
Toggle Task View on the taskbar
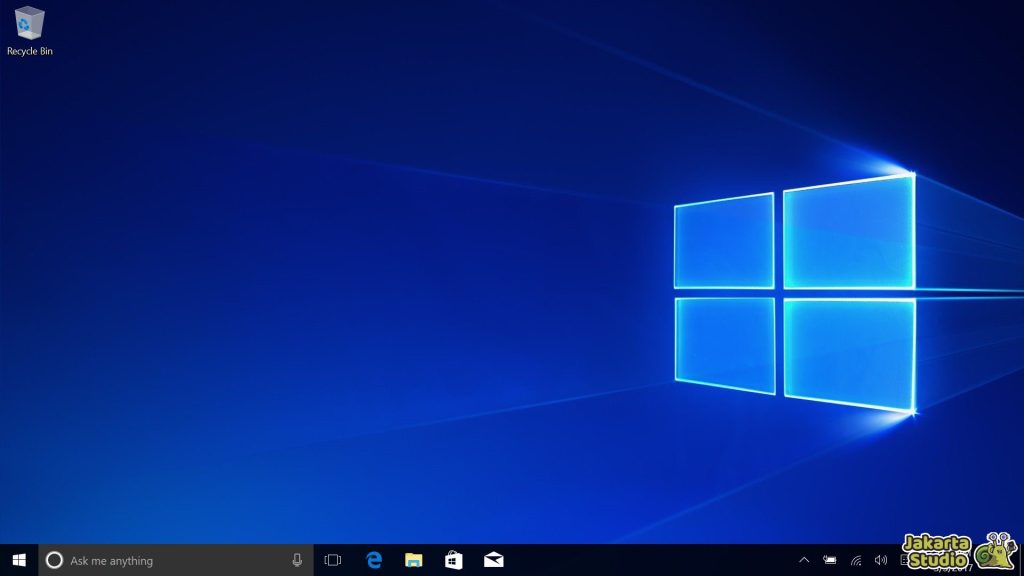point(332,560)
